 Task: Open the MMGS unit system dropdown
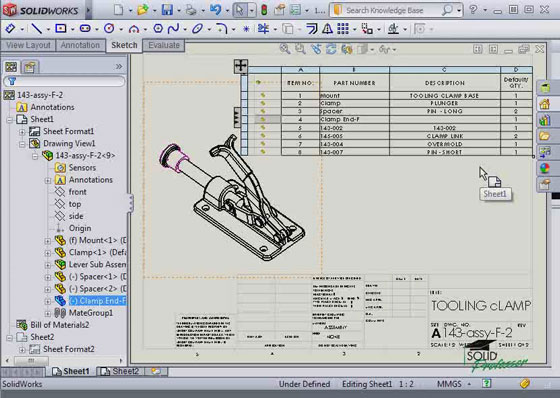pos(469,384)
